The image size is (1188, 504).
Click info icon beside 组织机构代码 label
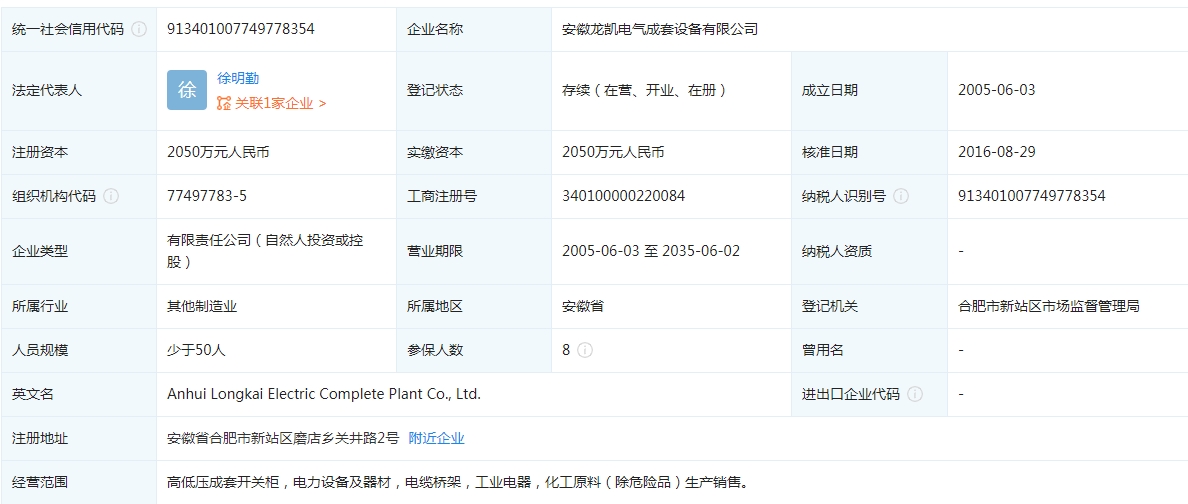click(x=111, y=196)
